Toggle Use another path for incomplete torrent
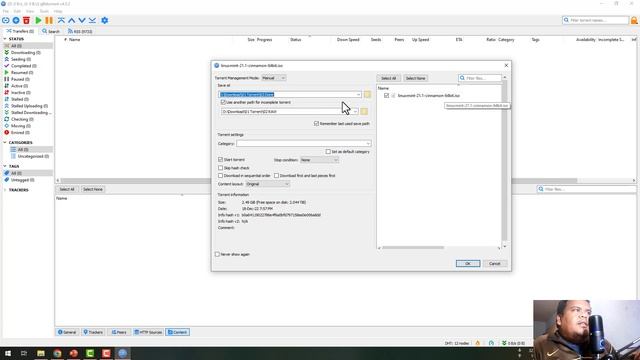 tap(223, 102)
